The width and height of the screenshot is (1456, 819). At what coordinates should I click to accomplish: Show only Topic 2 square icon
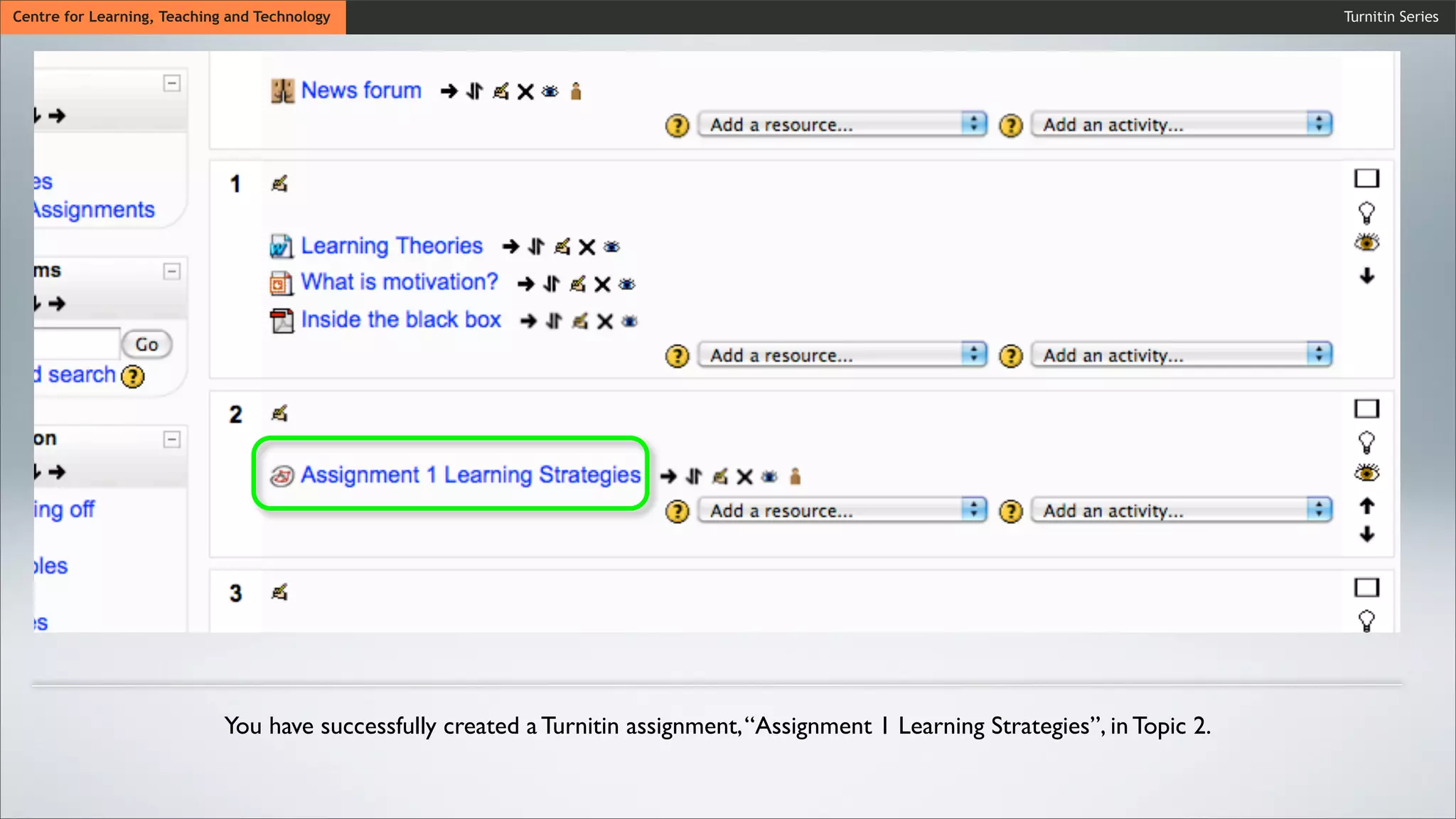coord(1366,409)
